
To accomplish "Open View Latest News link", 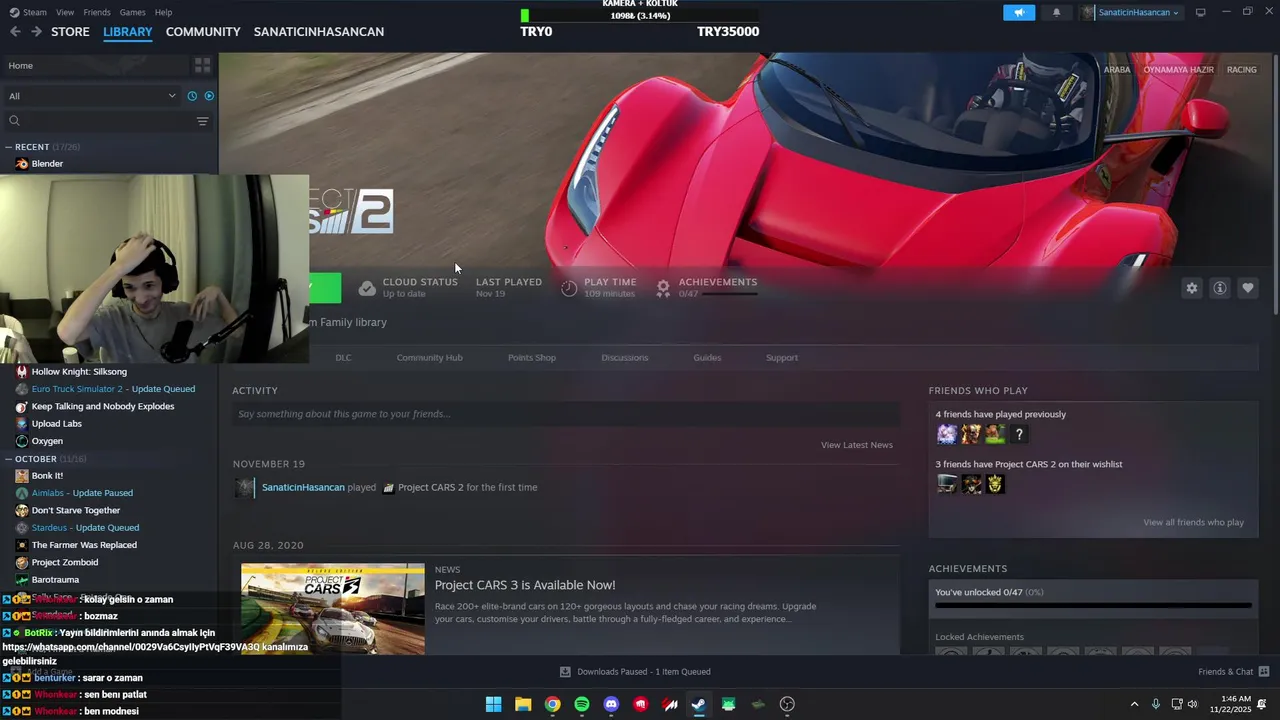I will 857,445.
